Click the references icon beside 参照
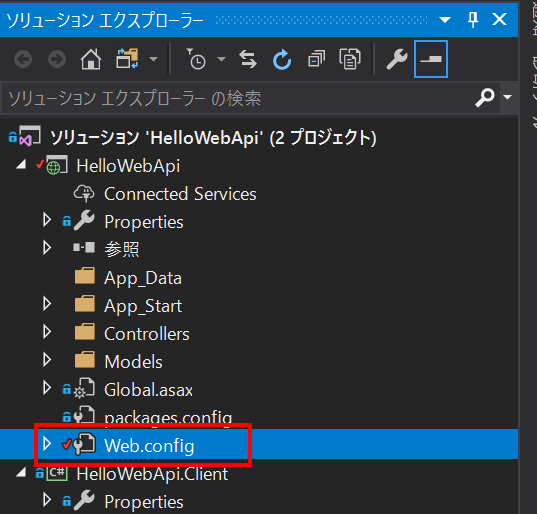This screenshot has width=537, height=514. coord(84,247)
